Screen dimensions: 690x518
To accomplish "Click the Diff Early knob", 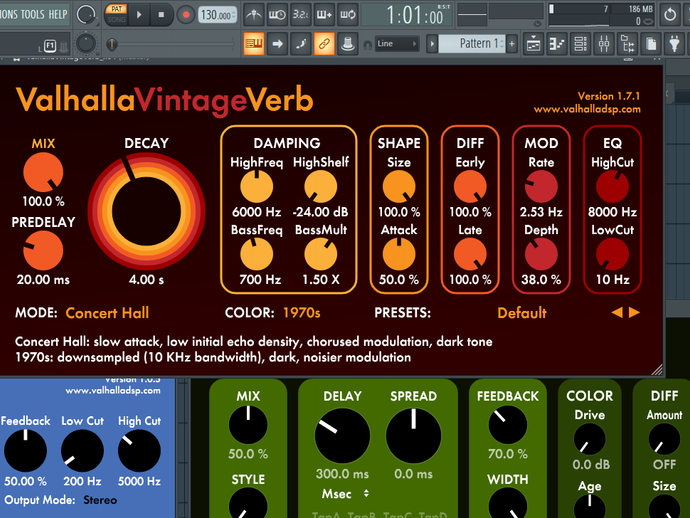I will [470, 187].
